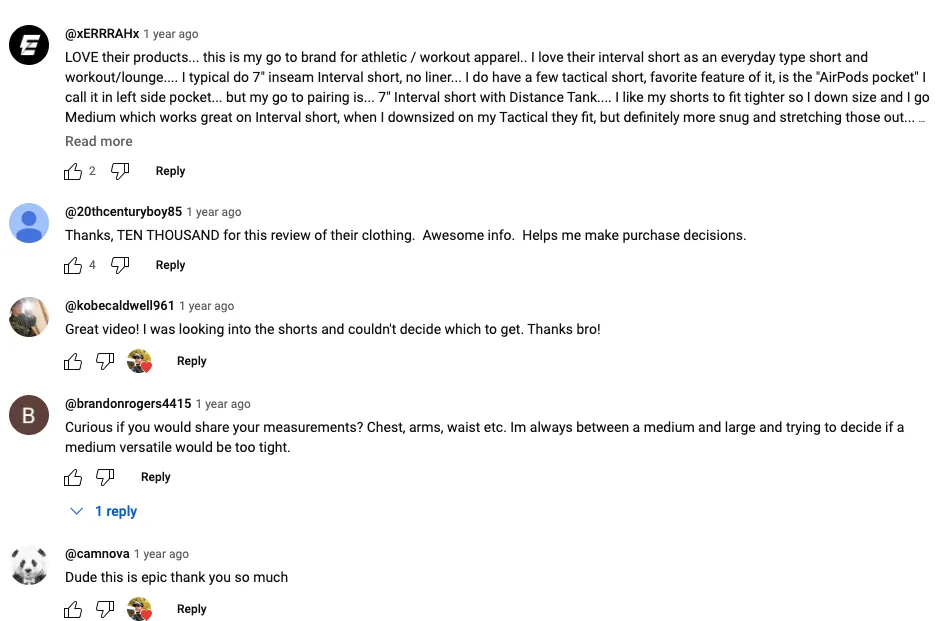Screen dimensions: 939x621
Task: Like the @brandonrogers4415 comment
Action: pyautogui.click(x=72, y=477)
